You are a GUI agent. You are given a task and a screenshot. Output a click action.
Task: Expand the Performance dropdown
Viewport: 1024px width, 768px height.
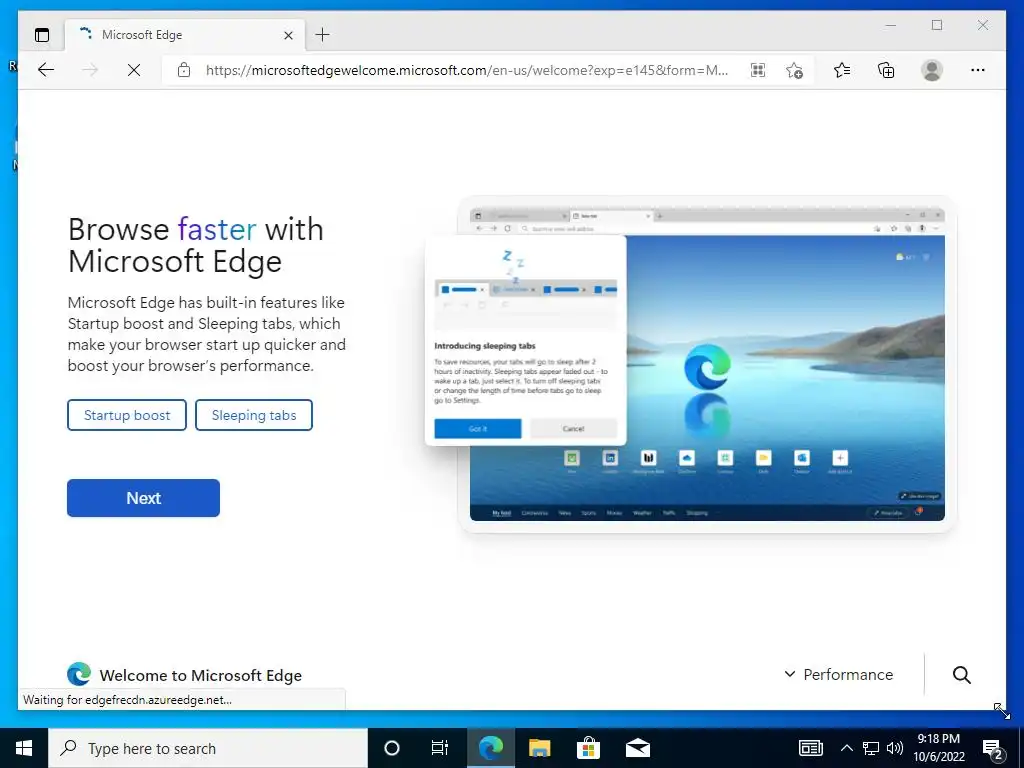[x=839, y=675]
